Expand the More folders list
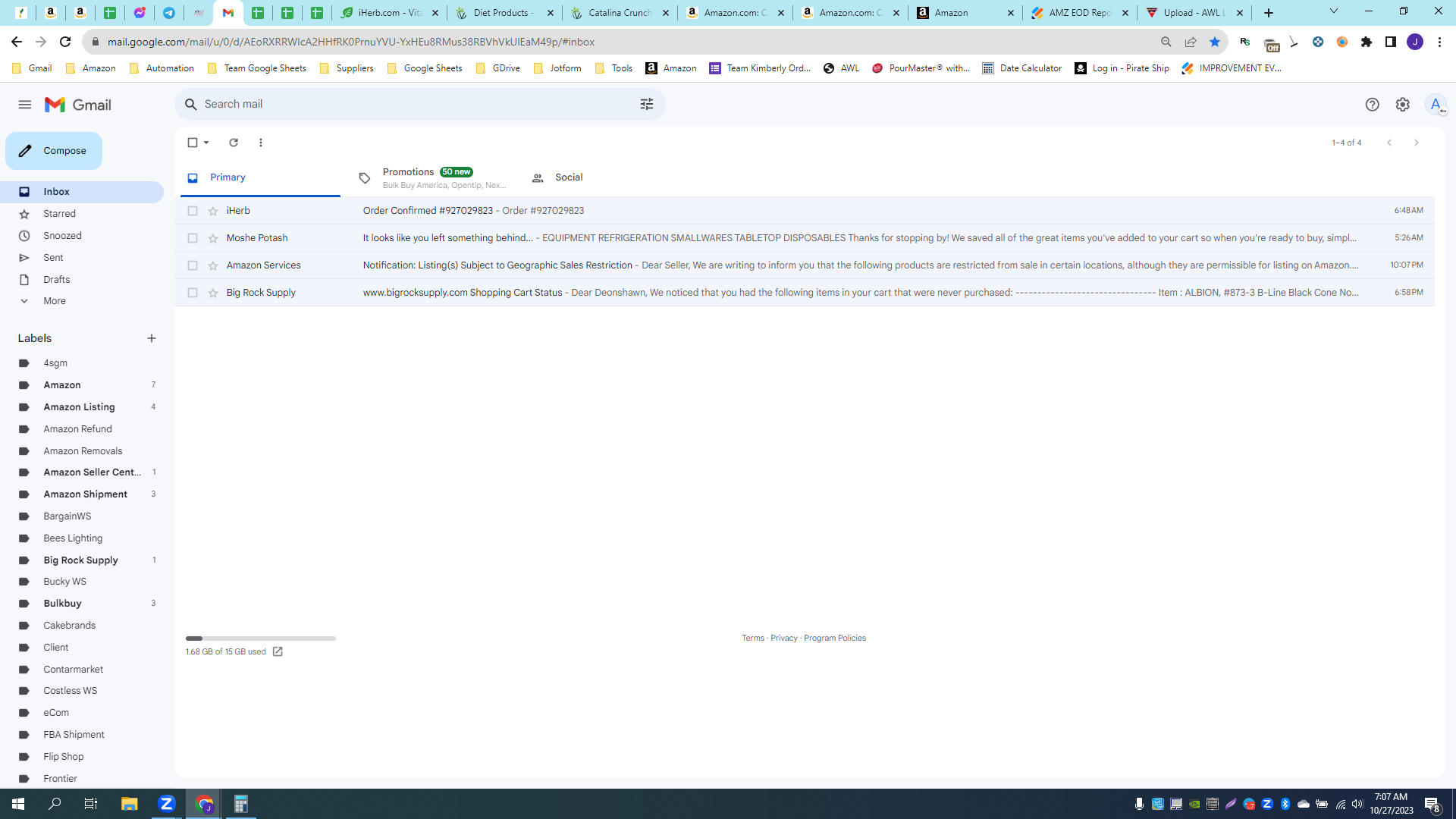This screenshot has width=1456, height=819. (55, 301)
